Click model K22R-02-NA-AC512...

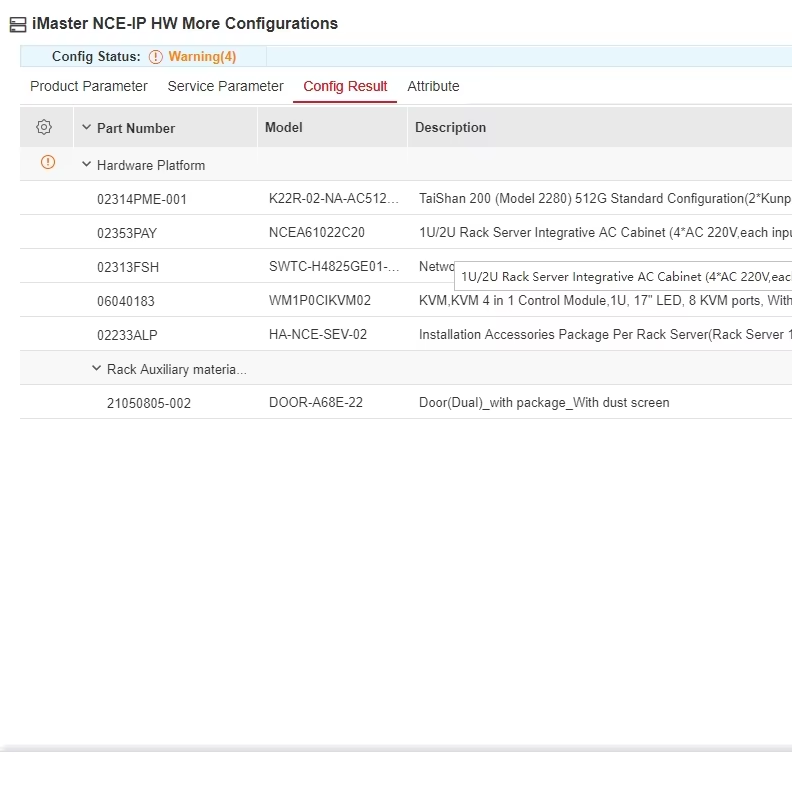coord(334,199)
